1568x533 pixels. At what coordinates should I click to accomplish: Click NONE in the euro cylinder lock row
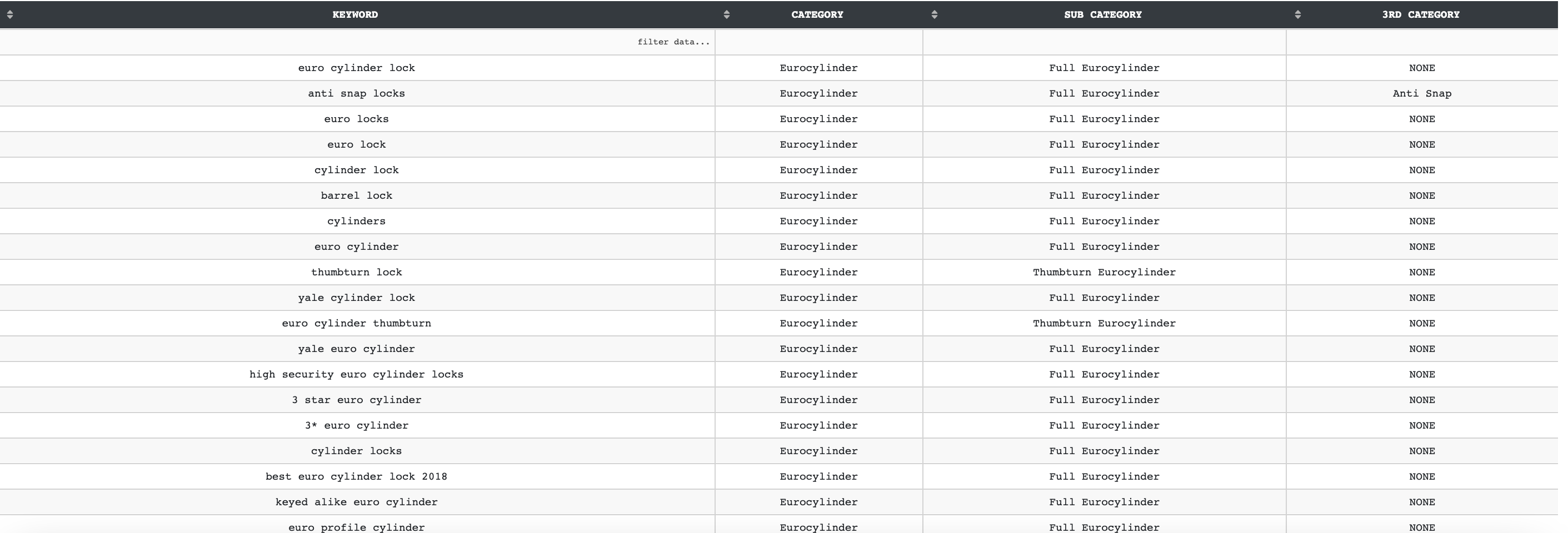tap(1422, 68)
